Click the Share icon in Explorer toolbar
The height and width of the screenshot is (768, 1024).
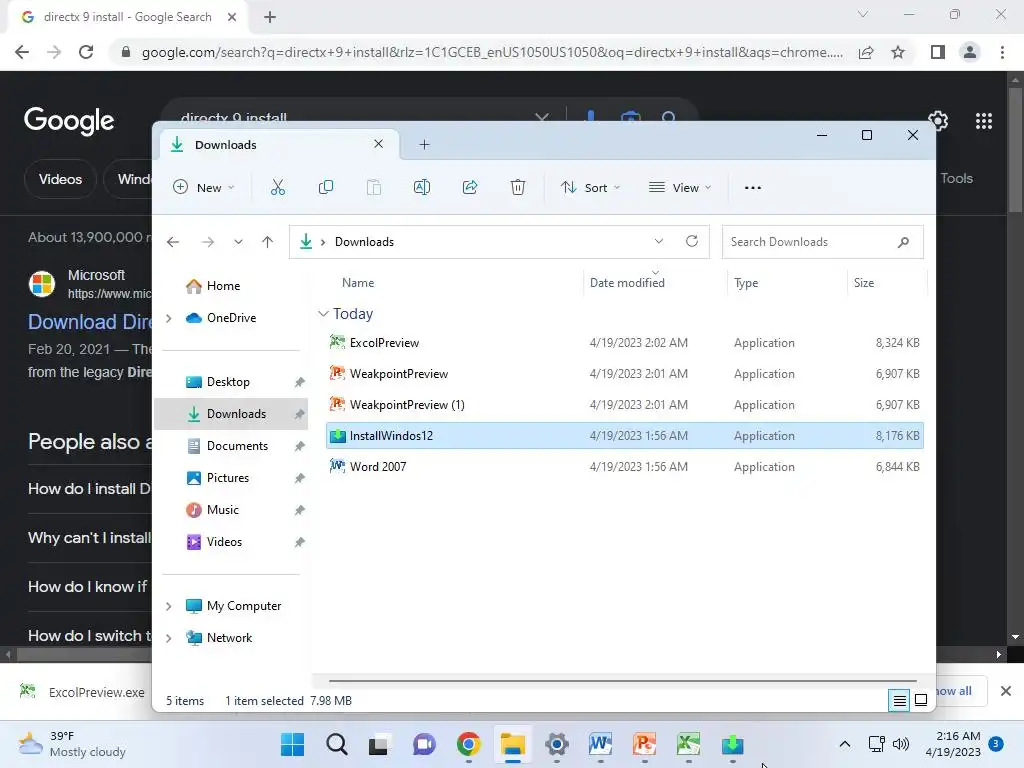click(470, 187)
